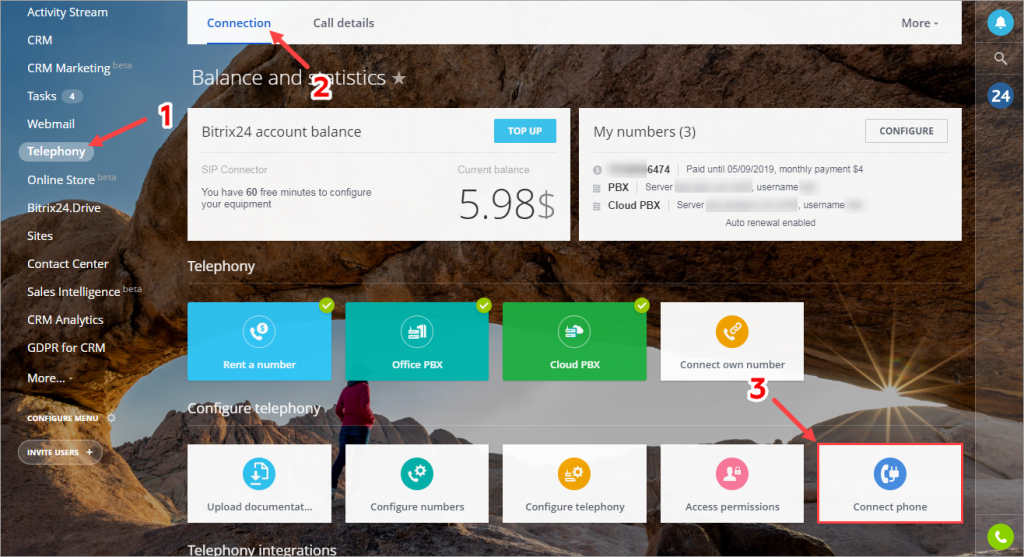This screenshot has height=557, width=1024.
Task: Click the TOP UP button
Action: pyautogui.click(x=525, y=131)
